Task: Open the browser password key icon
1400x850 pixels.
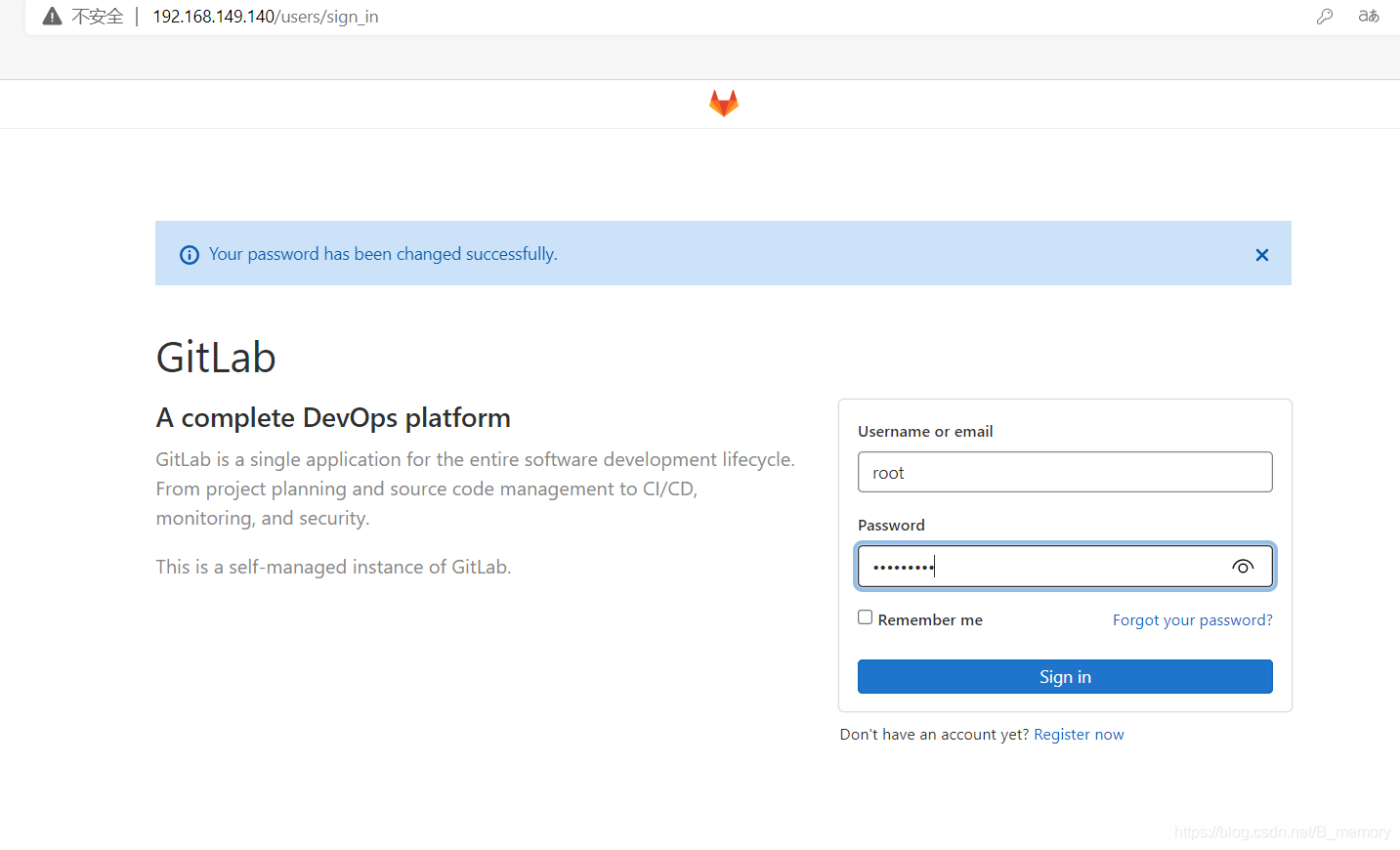Action: (1325, 17)
